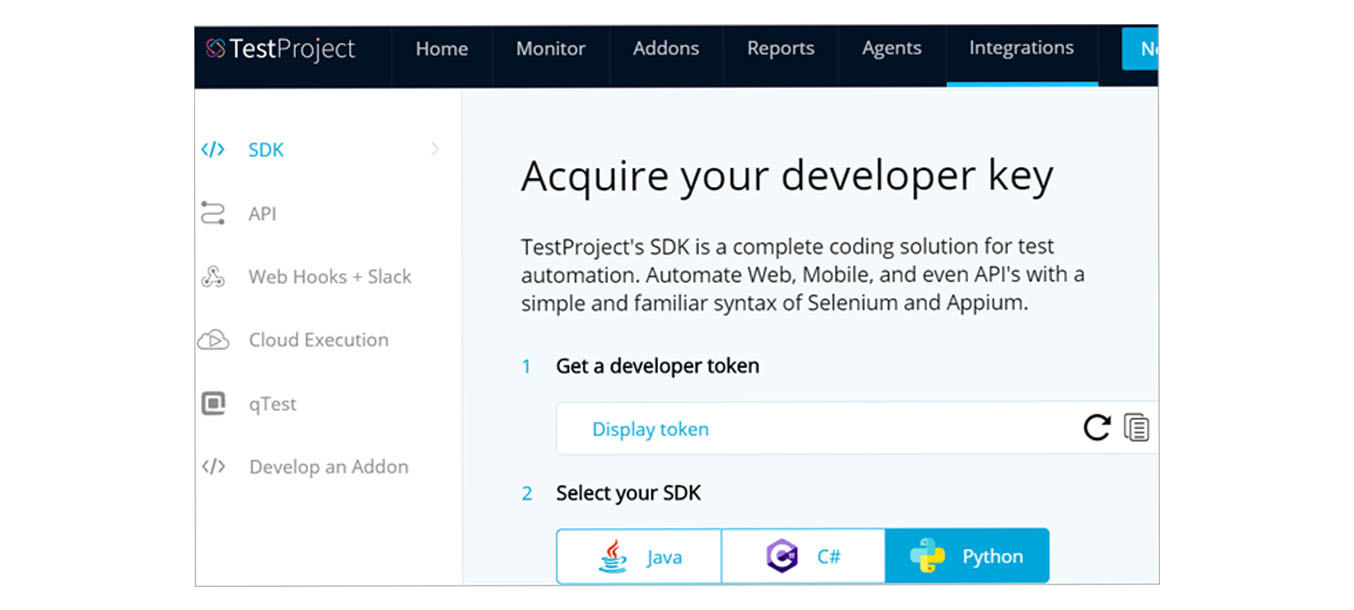Click the API route icon
This screenshot has width=1354, height=610.
pos(213,213)
